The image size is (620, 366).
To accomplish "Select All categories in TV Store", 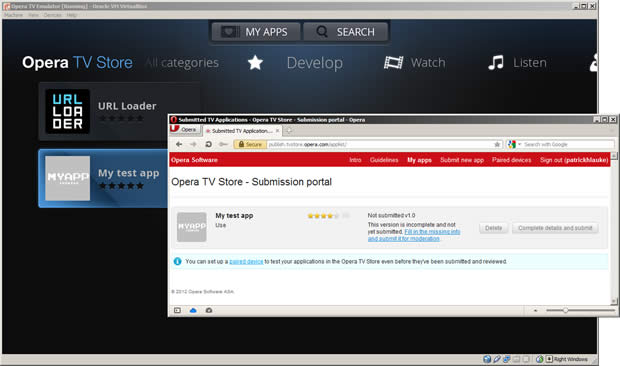I will [182, 62].
